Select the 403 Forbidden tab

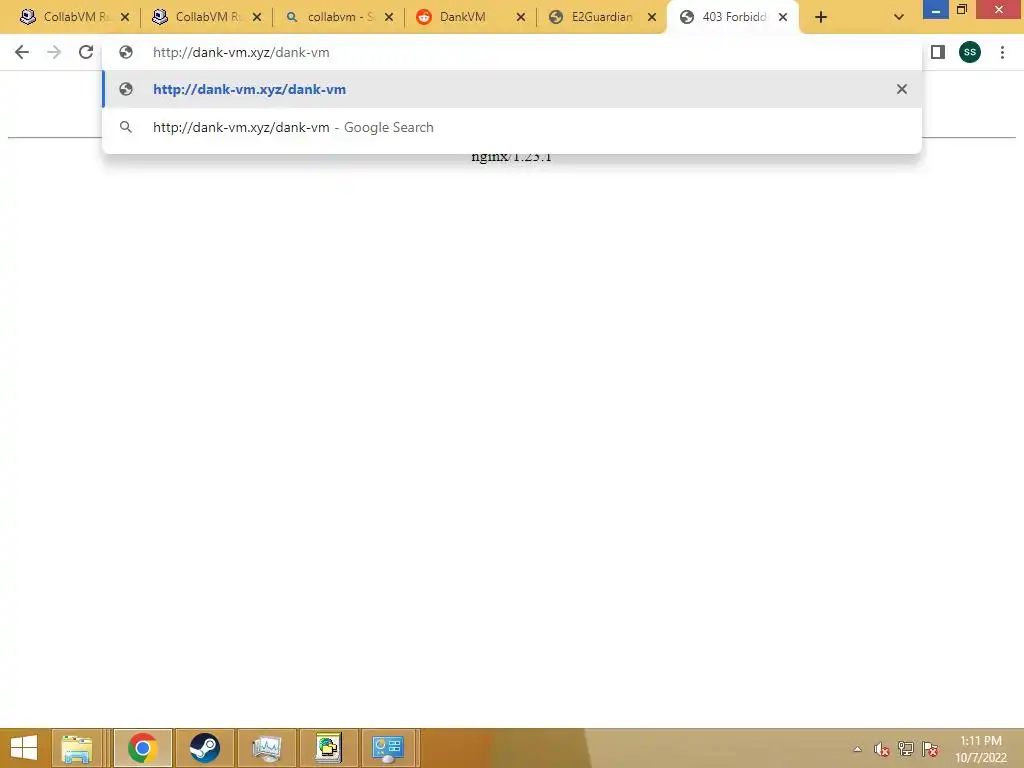tap(733, 17)
